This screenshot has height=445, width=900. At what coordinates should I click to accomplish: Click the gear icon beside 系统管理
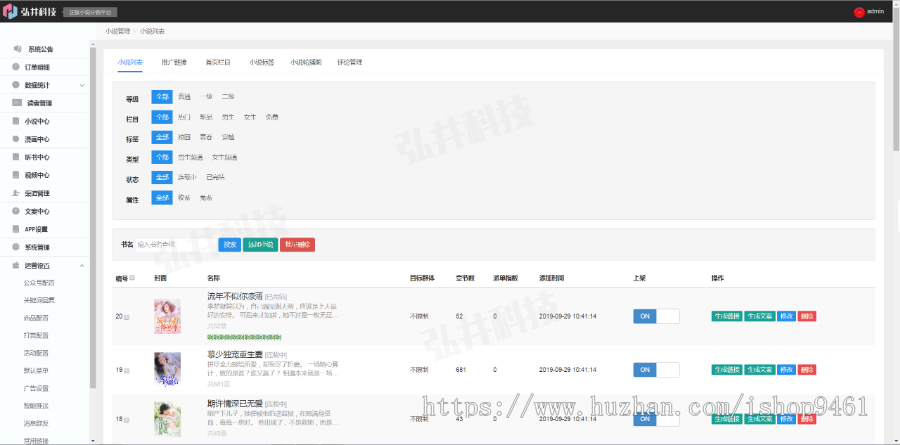coord(16,247)
